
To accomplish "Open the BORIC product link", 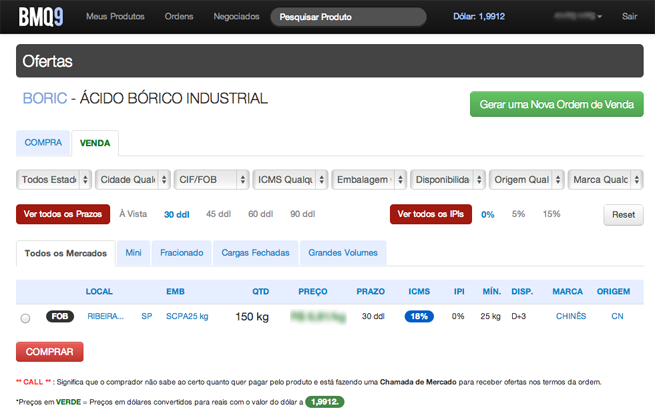I will pos(45,99).
